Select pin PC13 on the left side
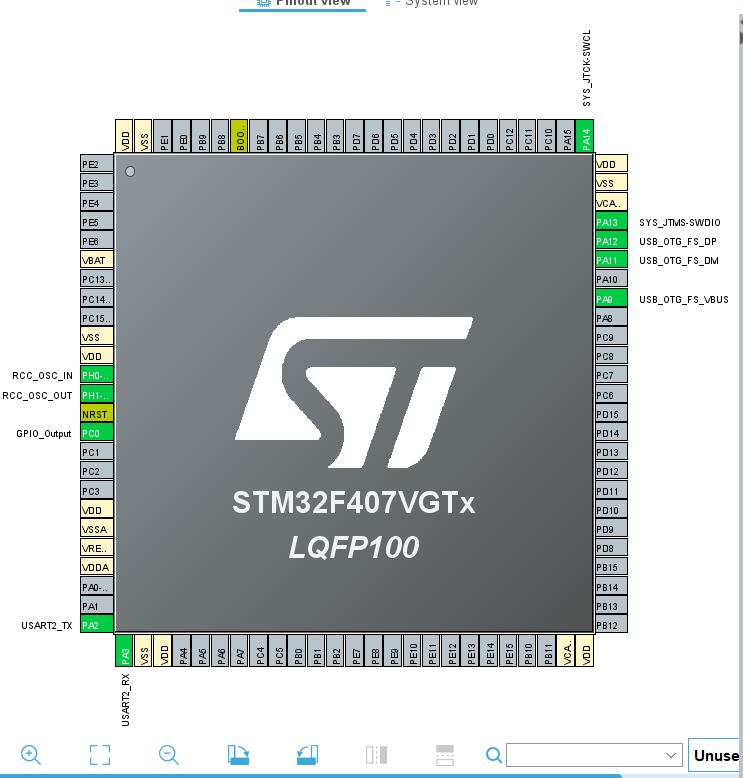The image size is (743, 778). 97,279
